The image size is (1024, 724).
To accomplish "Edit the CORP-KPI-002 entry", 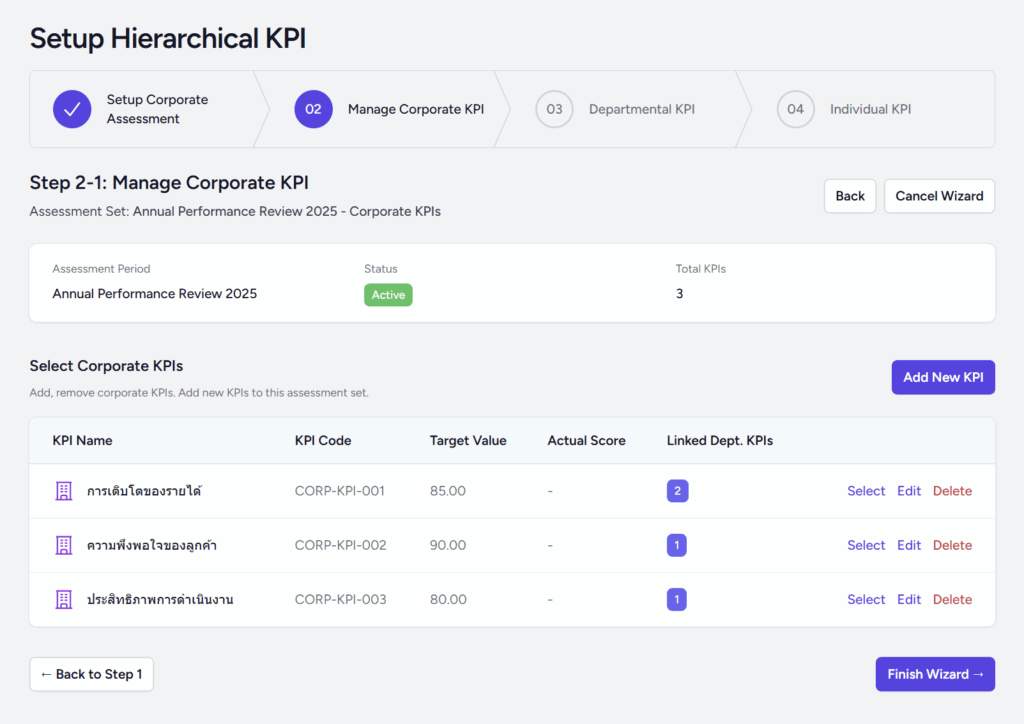I will click(x=909, y=545).
